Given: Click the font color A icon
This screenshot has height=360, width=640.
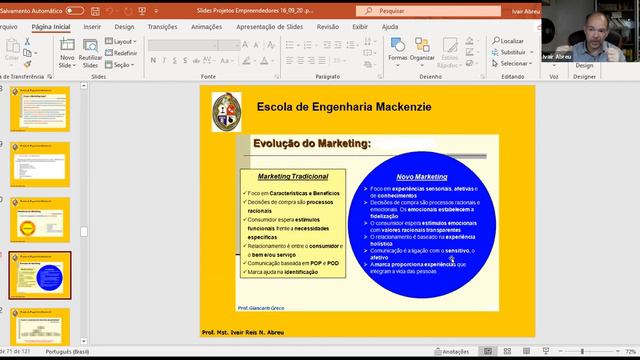Looking at the screenshot, I should (264, 60).
